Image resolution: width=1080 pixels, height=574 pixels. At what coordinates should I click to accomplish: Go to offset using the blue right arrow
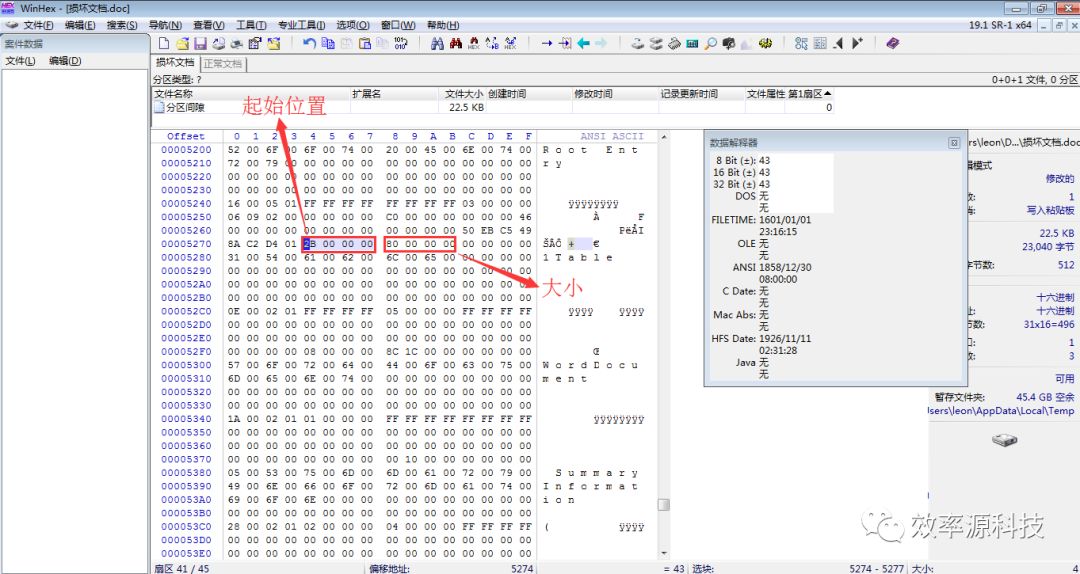(547, 43)
